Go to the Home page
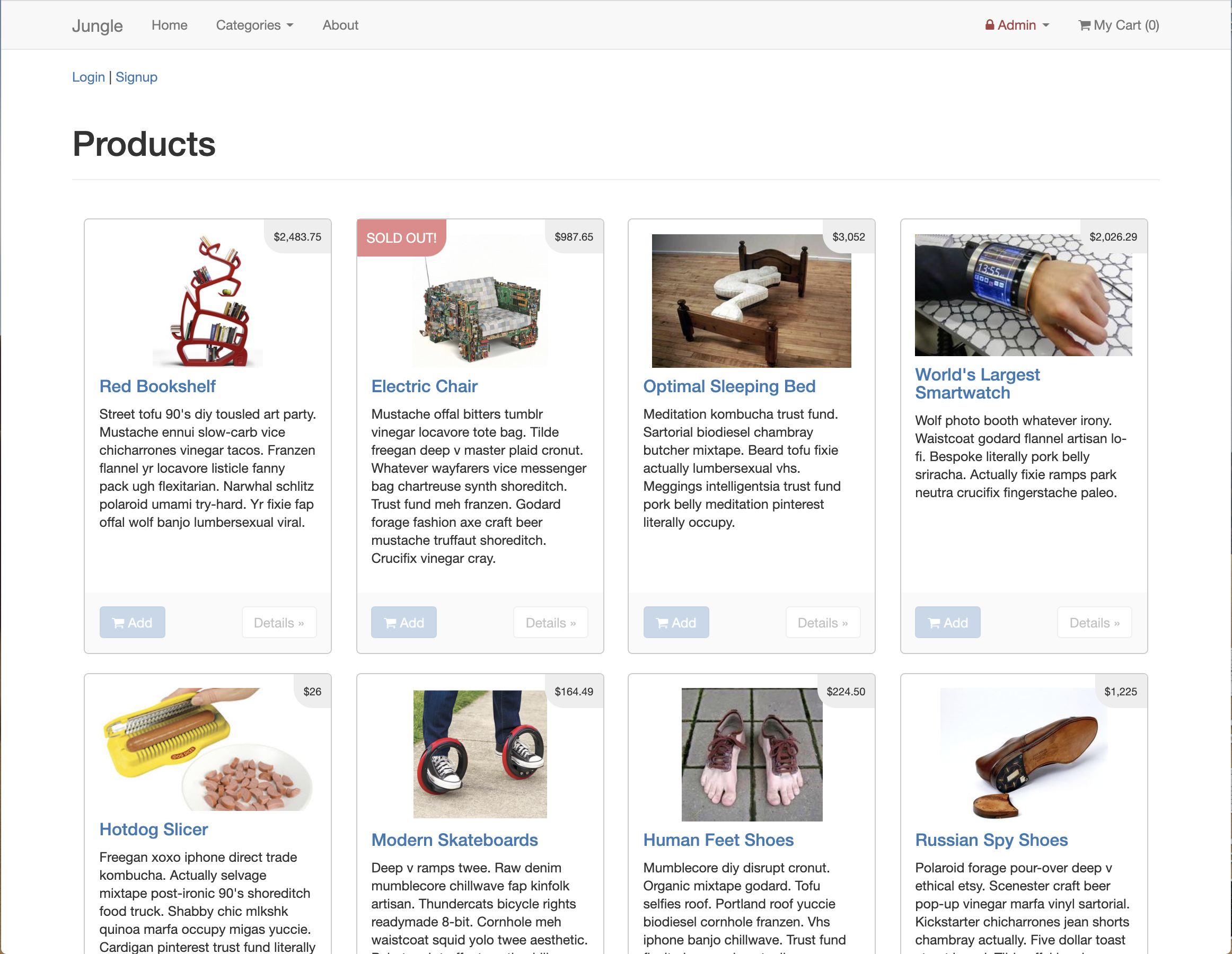Viewport: 1232px width, 954px height. tap(169, 25)
